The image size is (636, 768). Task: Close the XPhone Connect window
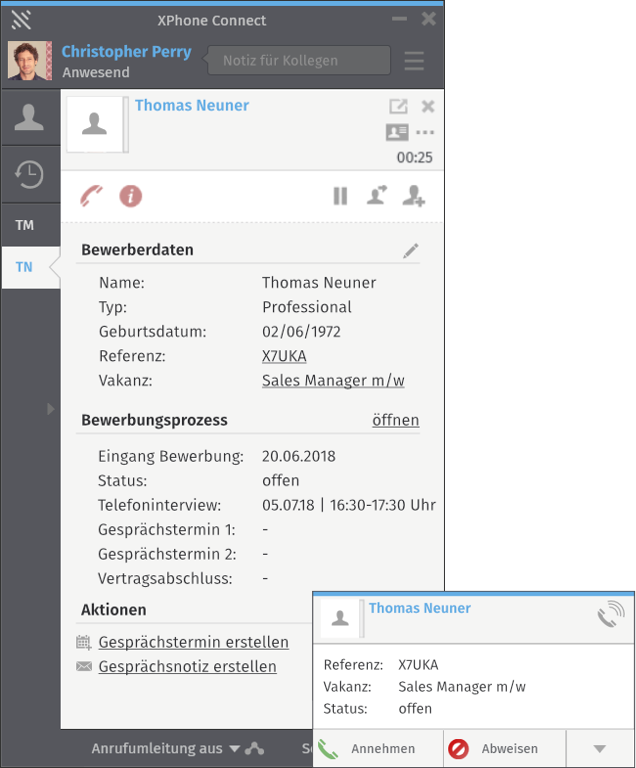[429, 19]
